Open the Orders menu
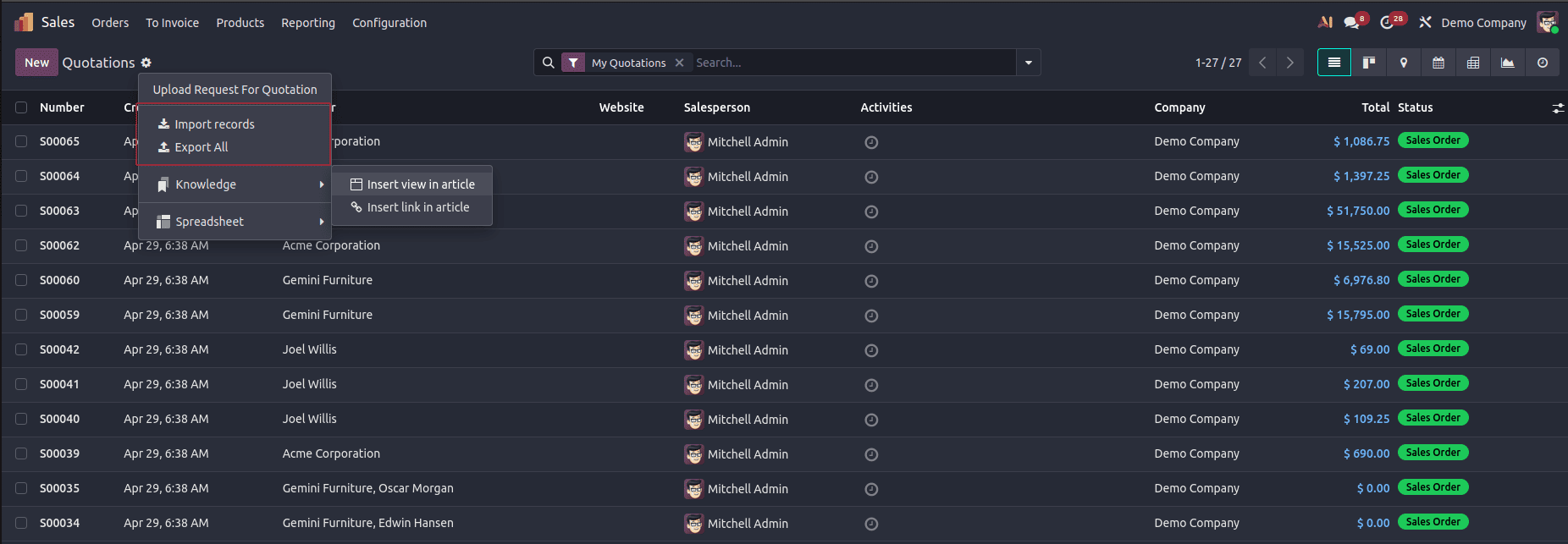1568x544 pixels. (110, 23)
